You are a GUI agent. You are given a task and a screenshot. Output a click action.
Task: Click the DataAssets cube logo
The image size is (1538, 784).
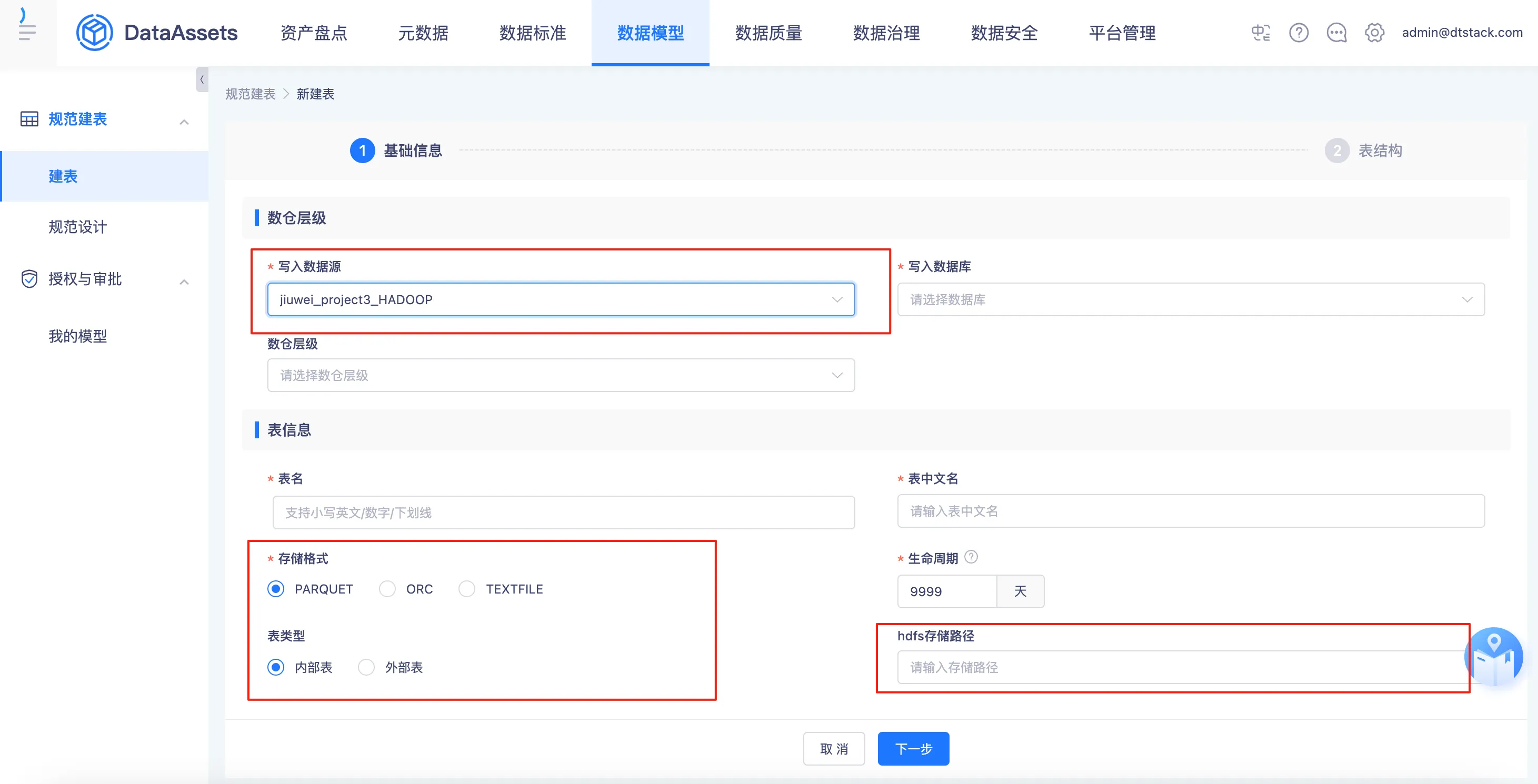pos(94,33)
